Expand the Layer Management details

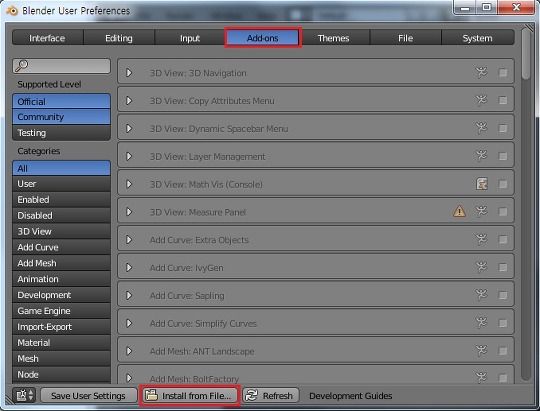[x=129, y=156]
